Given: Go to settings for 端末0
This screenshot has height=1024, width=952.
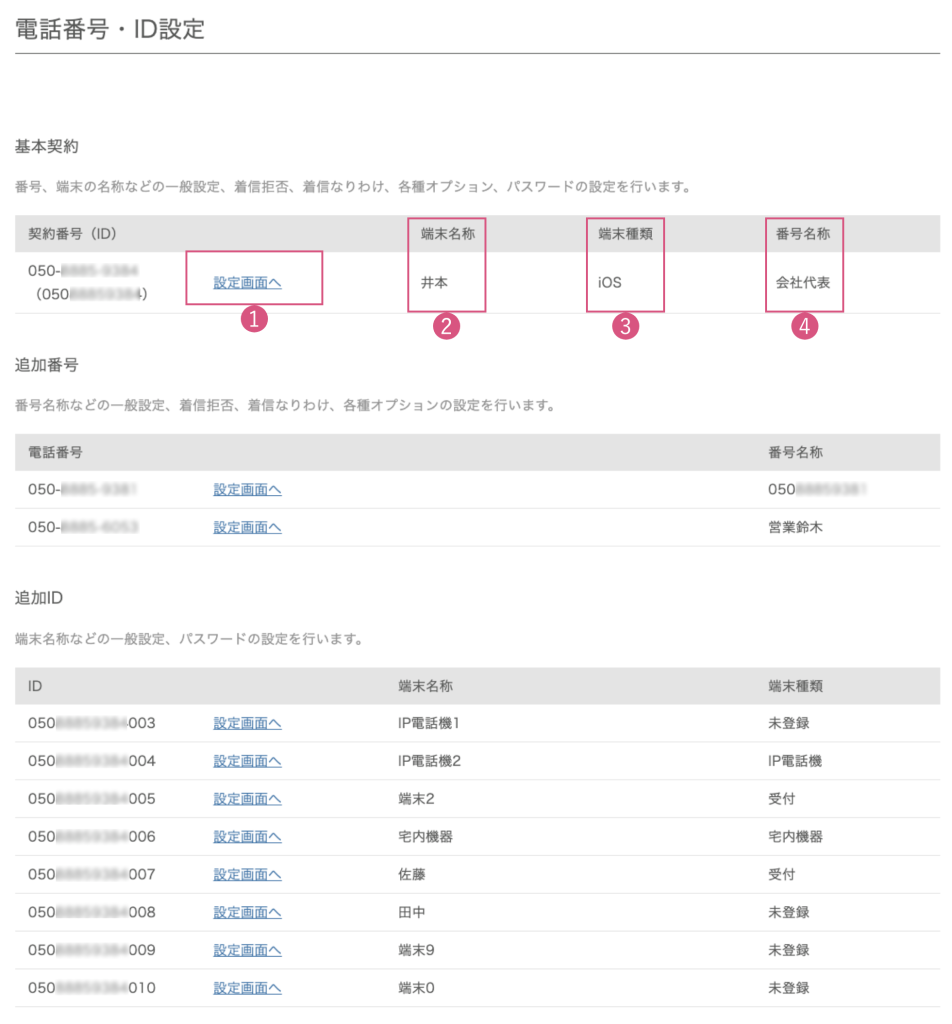Looking at the screenshot, I should click(x=247, y=988).
